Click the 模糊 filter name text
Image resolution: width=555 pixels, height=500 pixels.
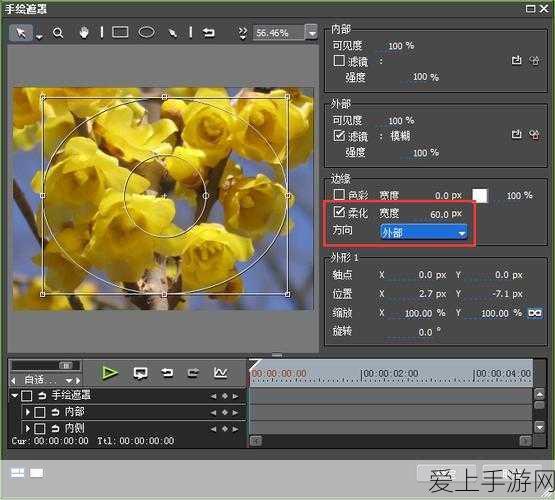[400, 136]
